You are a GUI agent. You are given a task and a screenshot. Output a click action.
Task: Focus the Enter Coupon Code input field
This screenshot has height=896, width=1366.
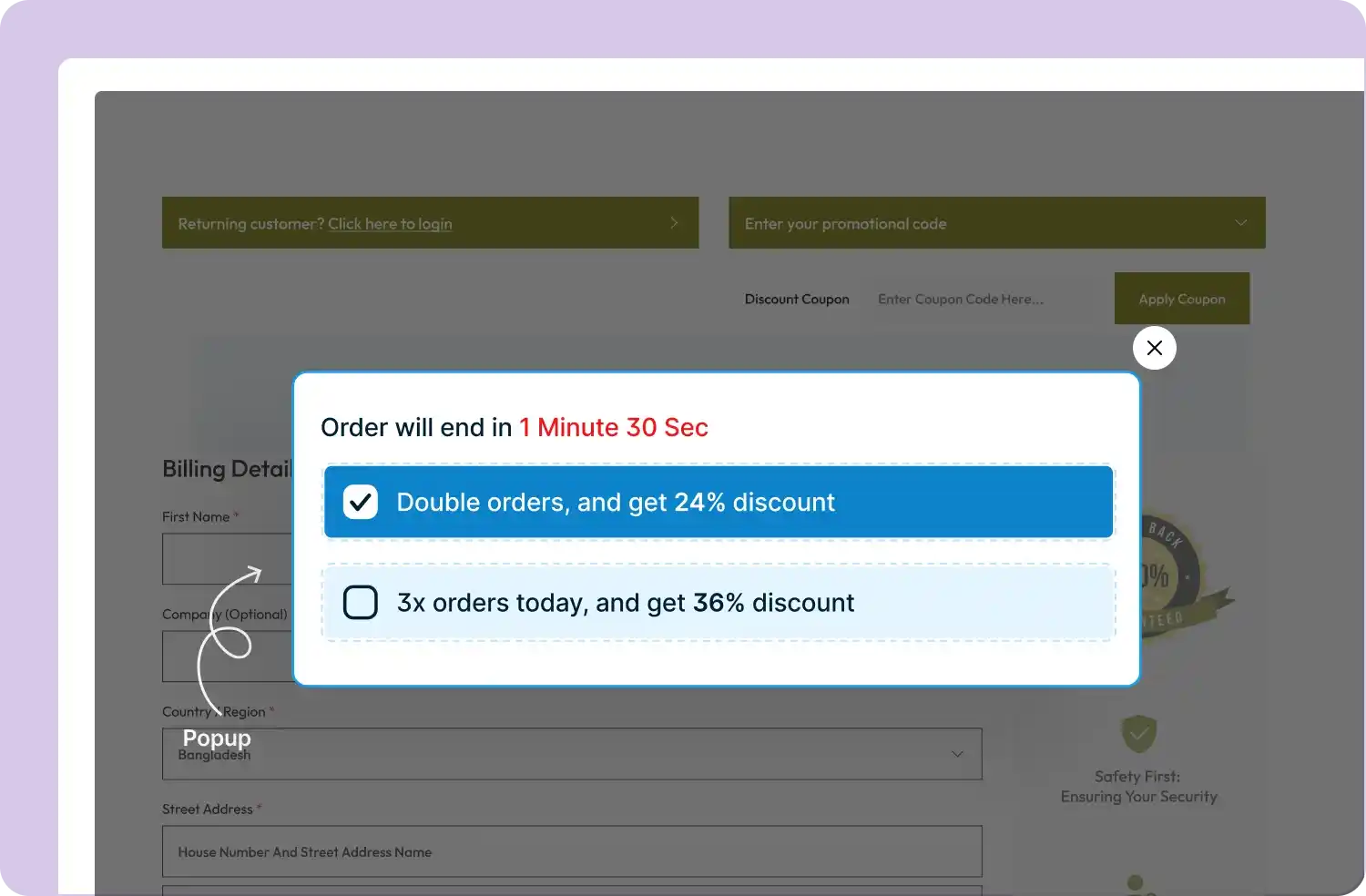pyautogui.click(x=984, y=299)
